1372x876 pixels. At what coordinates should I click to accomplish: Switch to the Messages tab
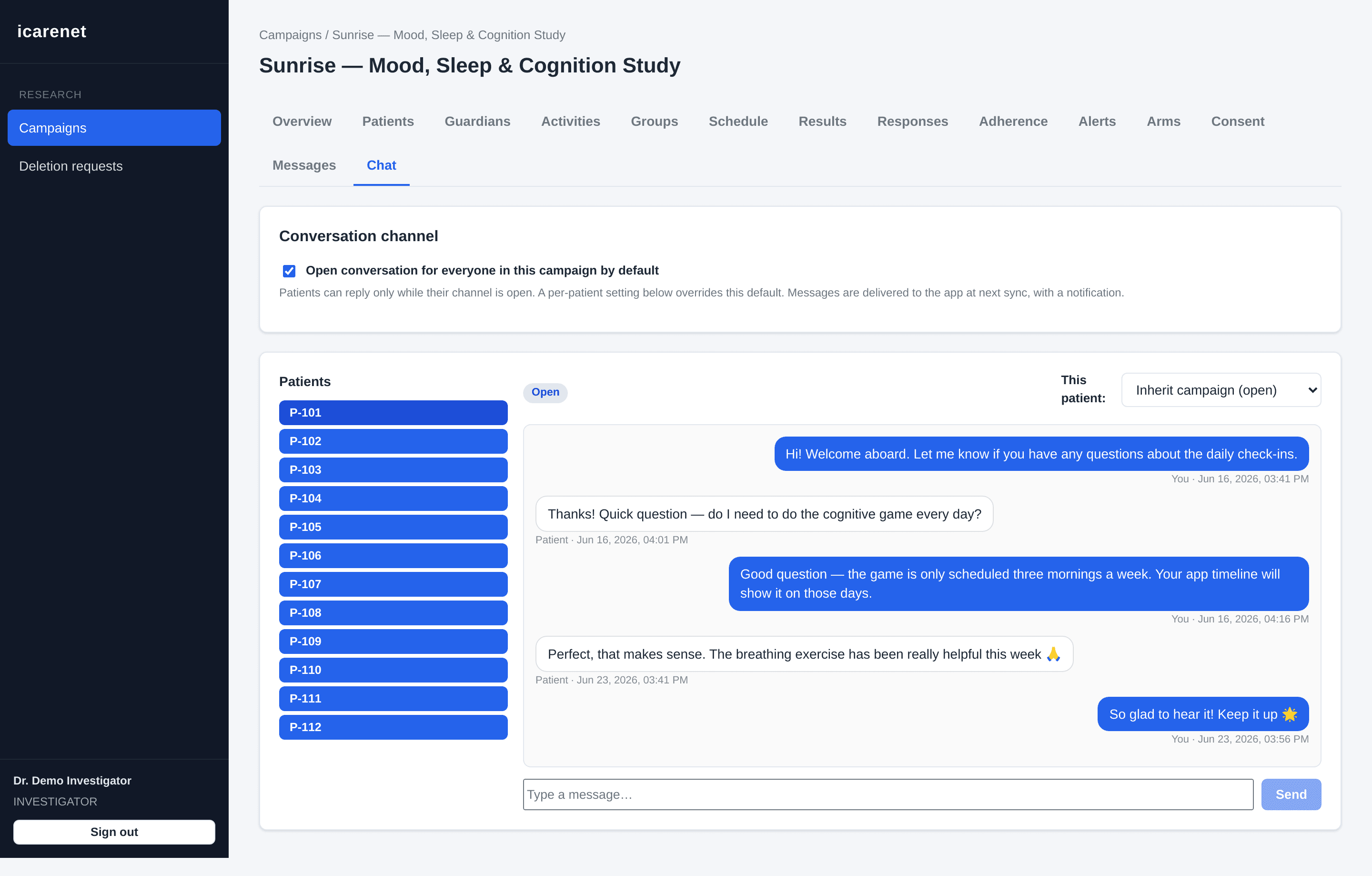pyautogui.click(x=303, y=165)
